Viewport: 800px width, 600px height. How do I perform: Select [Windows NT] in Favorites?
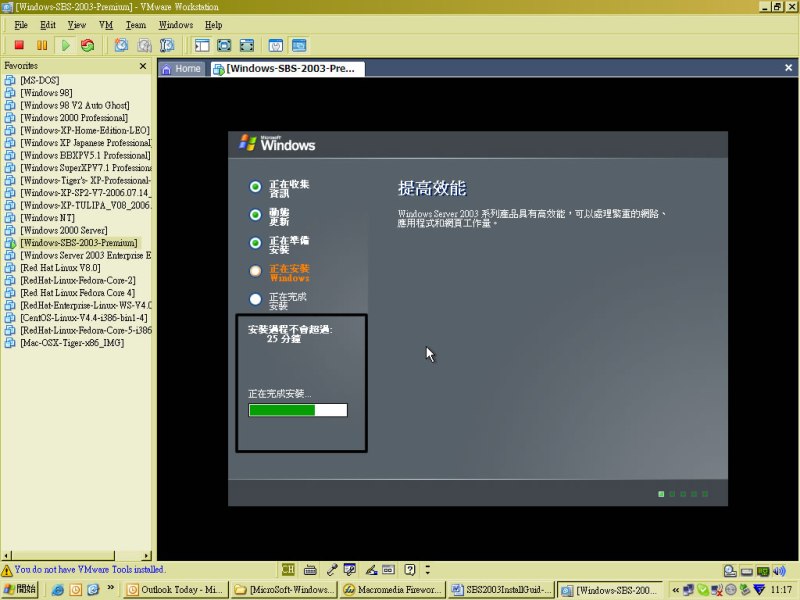pos(47,218)
